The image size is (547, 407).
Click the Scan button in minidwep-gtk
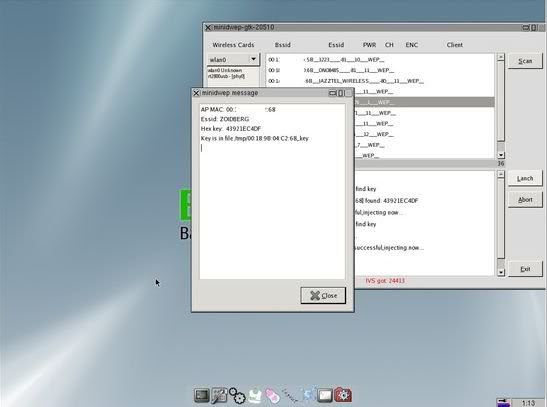pyautogui.click(x=525, y=61)
